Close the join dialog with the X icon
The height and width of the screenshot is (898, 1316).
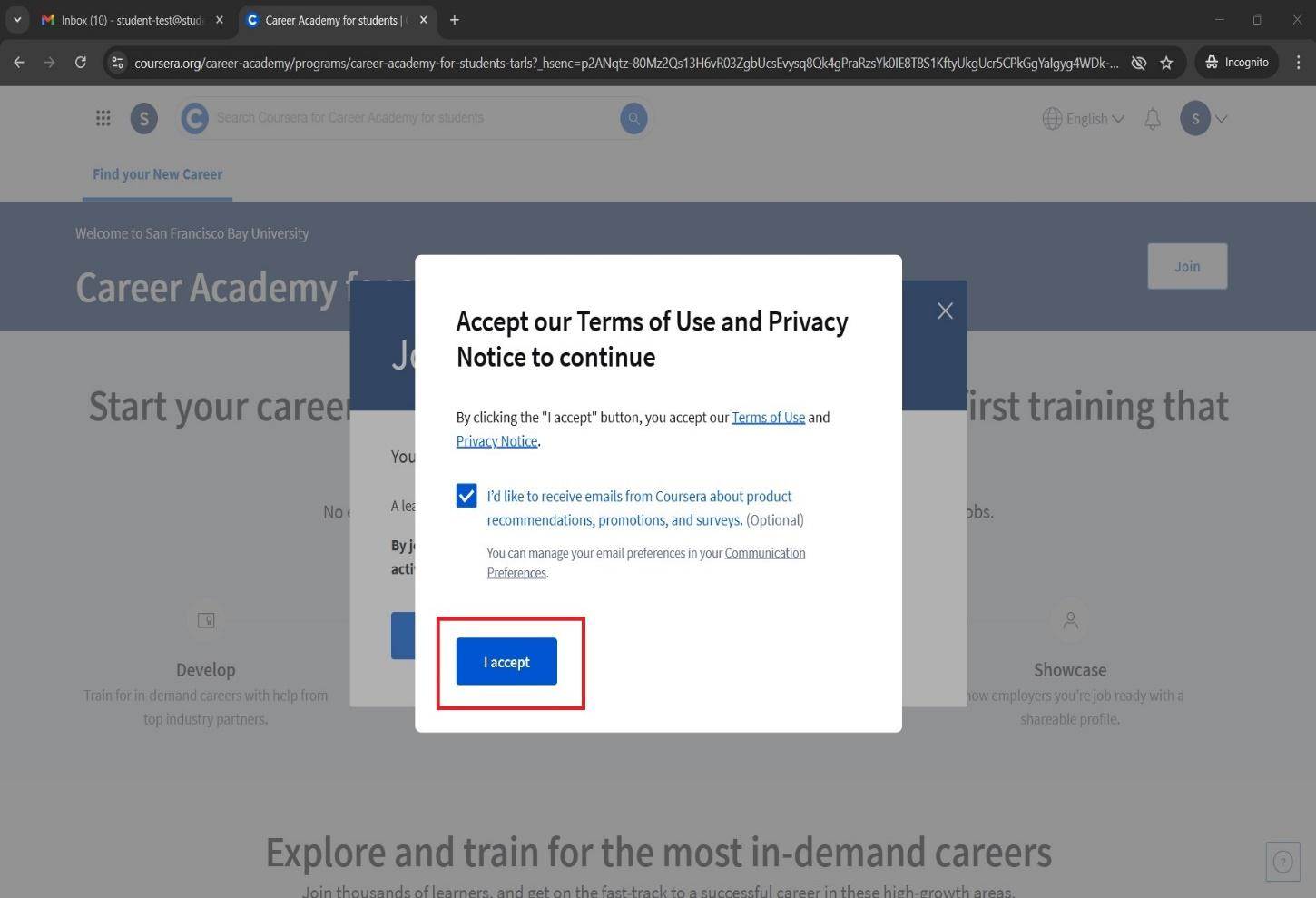(x=945, y=311)
